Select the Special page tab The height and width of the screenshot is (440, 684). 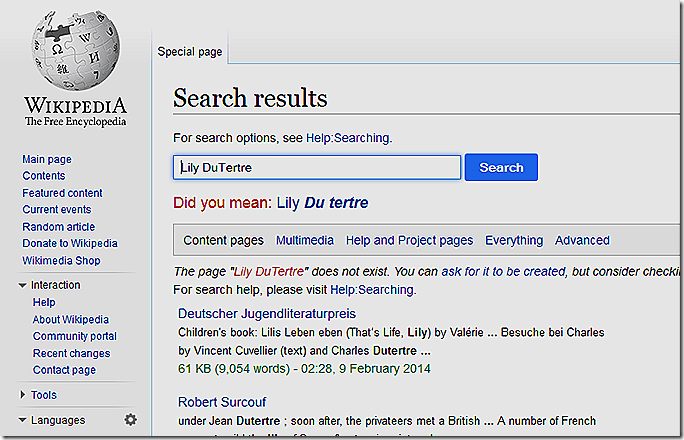190,52
